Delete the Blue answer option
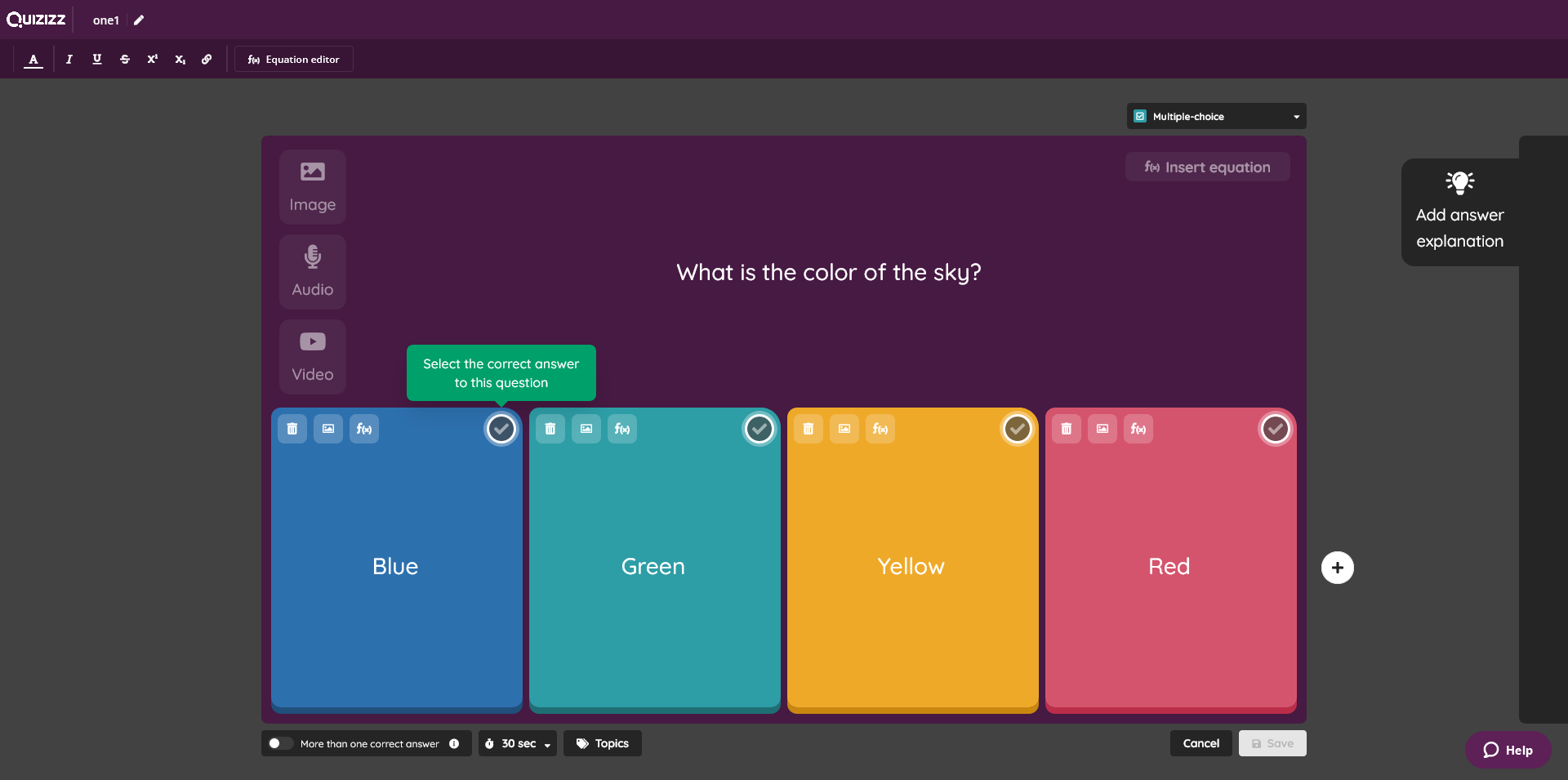1568x780 pixels. [x=292, y=428]
